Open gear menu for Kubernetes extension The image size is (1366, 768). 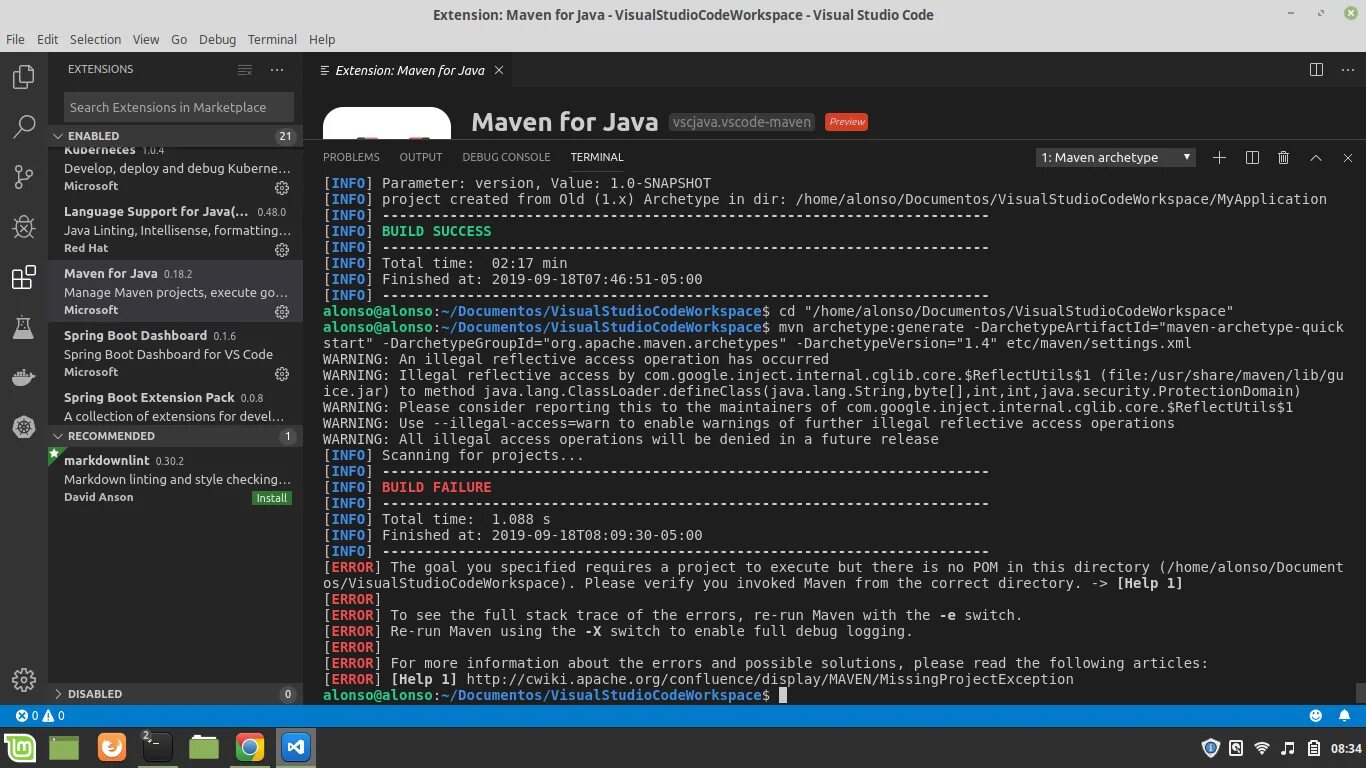(x=282, y=188)
